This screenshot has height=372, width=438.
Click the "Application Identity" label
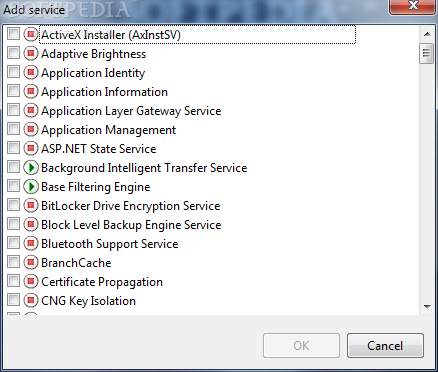point(93,73)
